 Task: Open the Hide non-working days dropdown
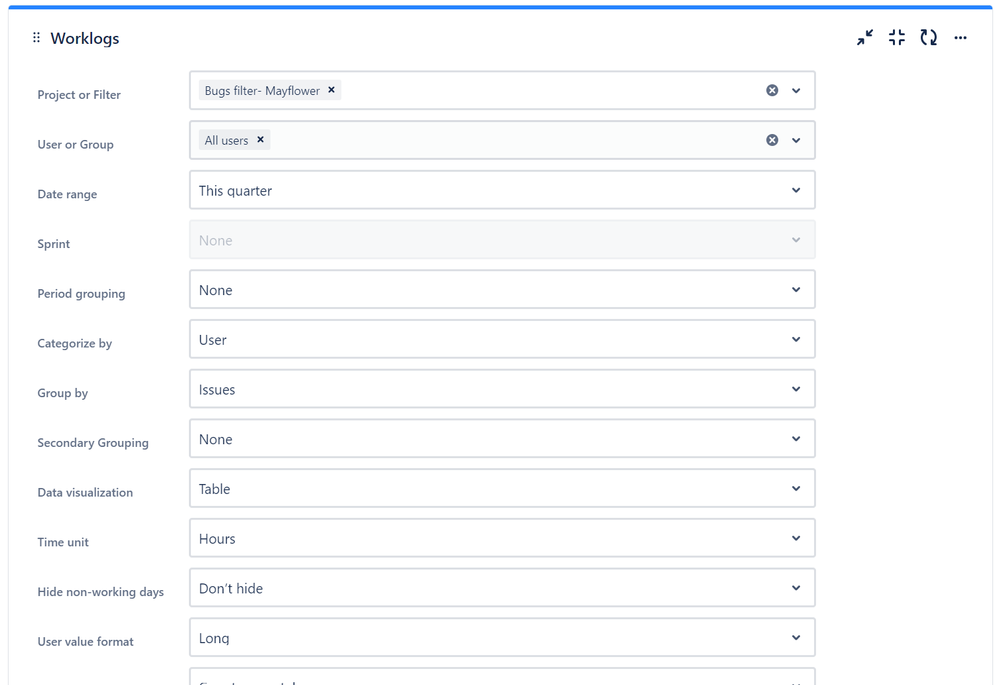click(x=501, y=588)
